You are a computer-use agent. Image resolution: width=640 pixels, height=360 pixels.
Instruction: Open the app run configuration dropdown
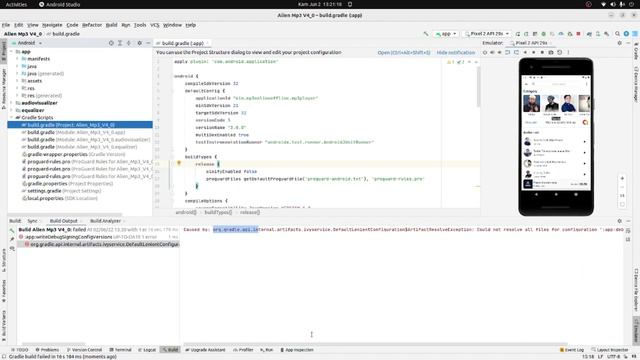tap(446, 34)
